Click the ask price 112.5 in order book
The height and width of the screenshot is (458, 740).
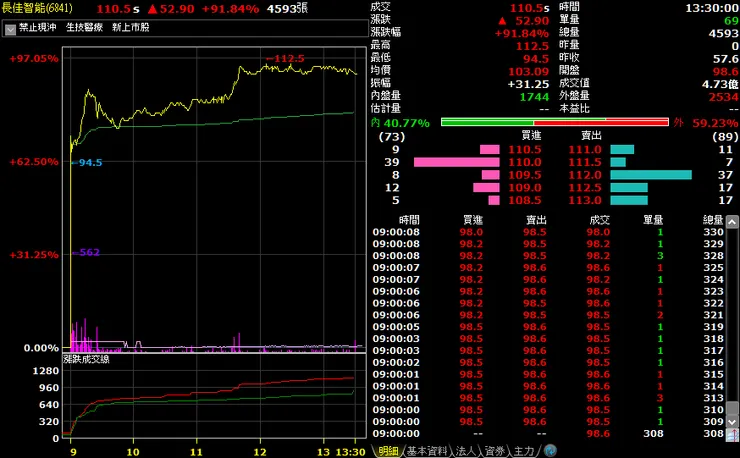click(x=585, y=188)
